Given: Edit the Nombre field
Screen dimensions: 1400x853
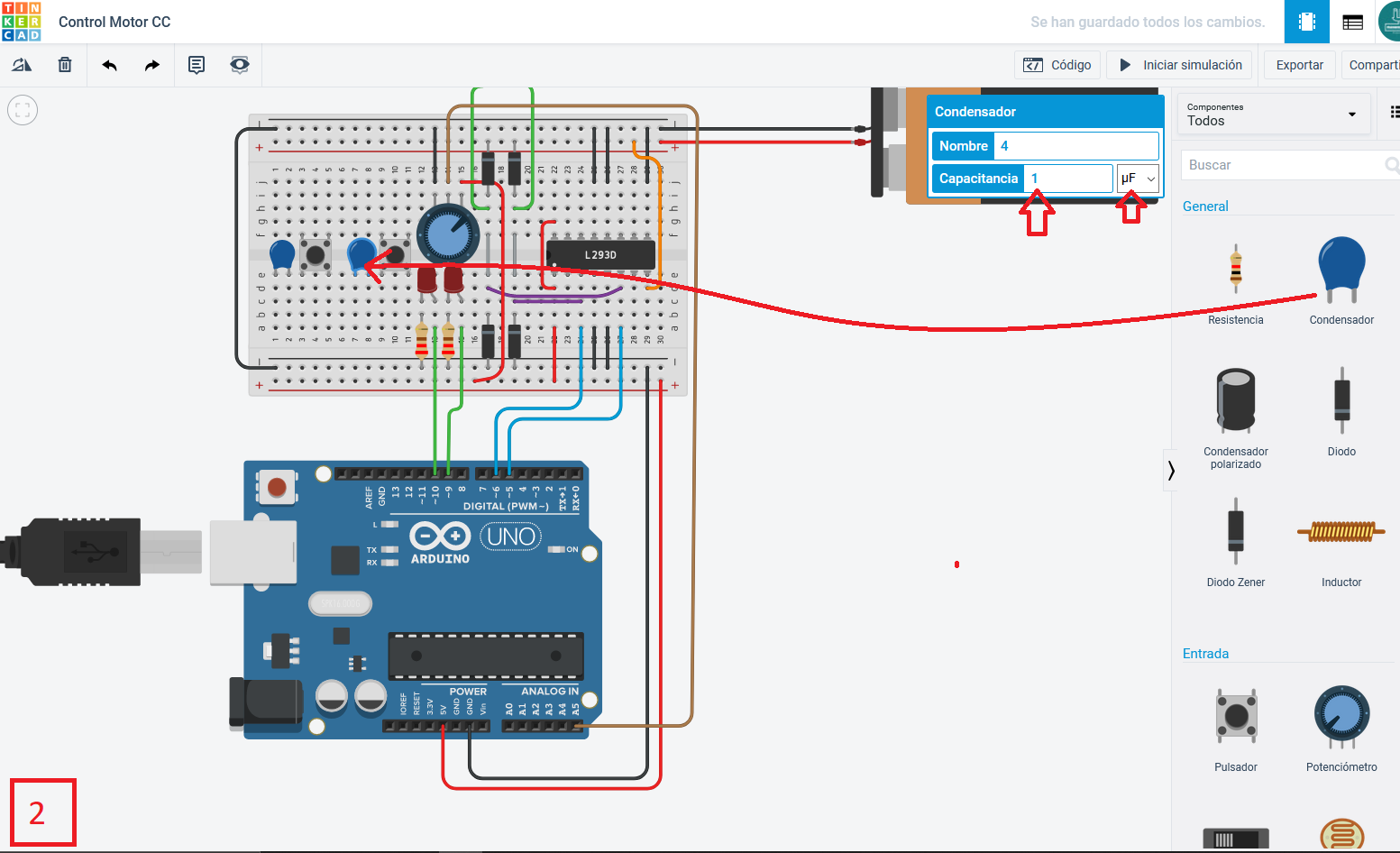Looking at the screenshot, I should coord(1076,146).
